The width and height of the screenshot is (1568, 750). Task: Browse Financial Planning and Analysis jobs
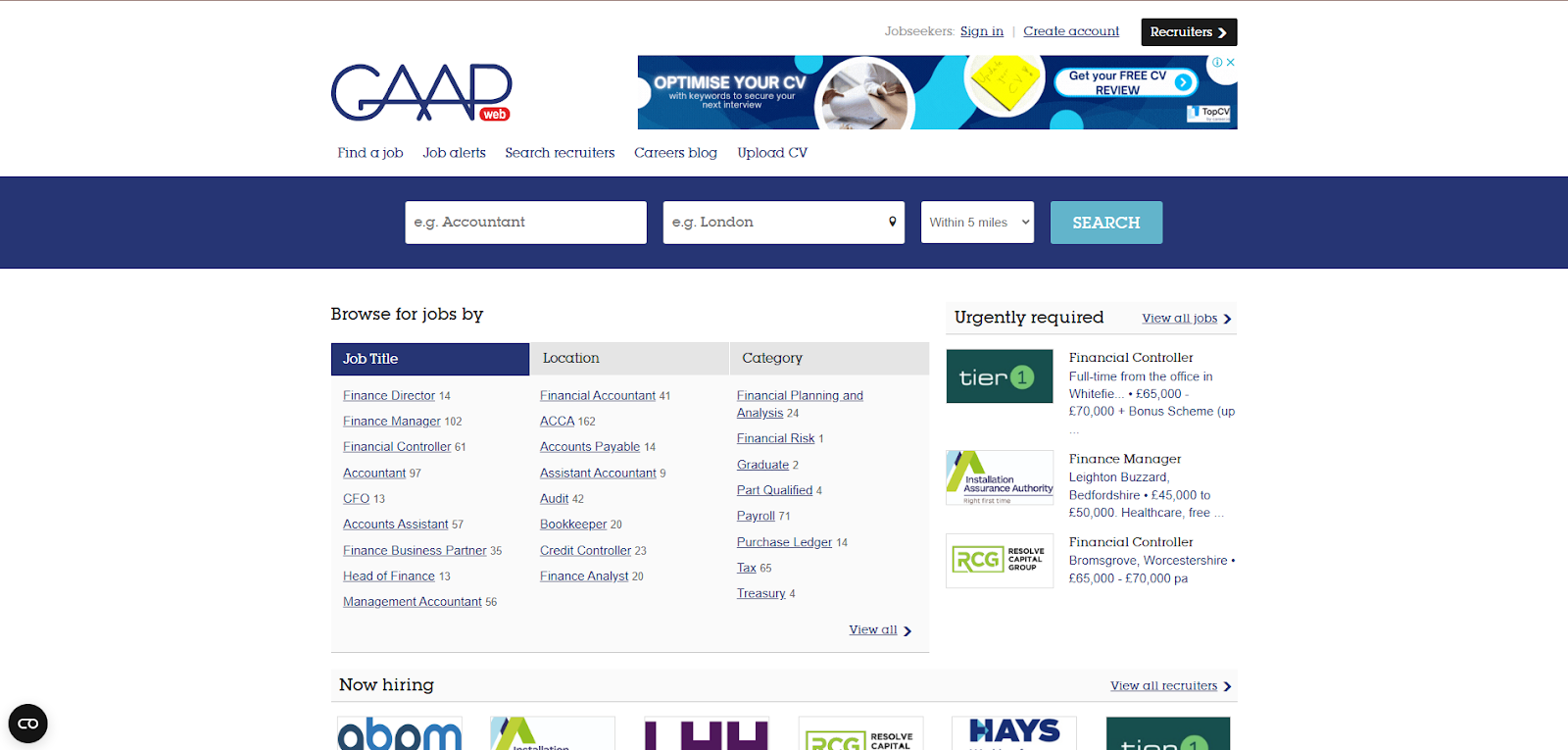click(x=800, y=404)
